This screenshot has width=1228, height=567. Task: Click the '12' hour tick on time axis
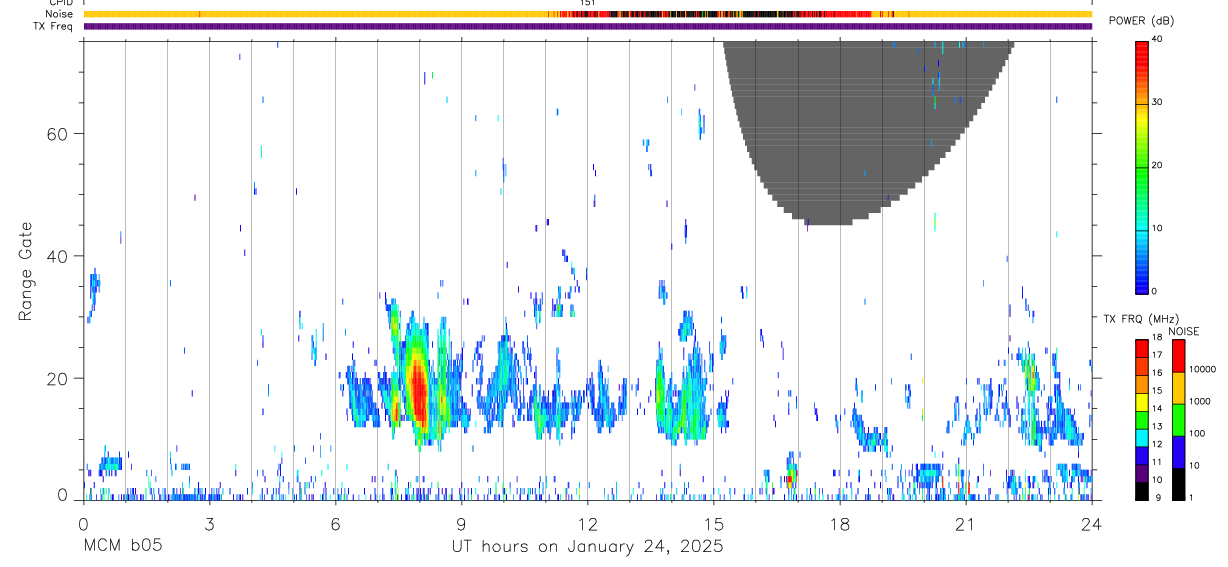pyautogui.click(x=588, y=523)
